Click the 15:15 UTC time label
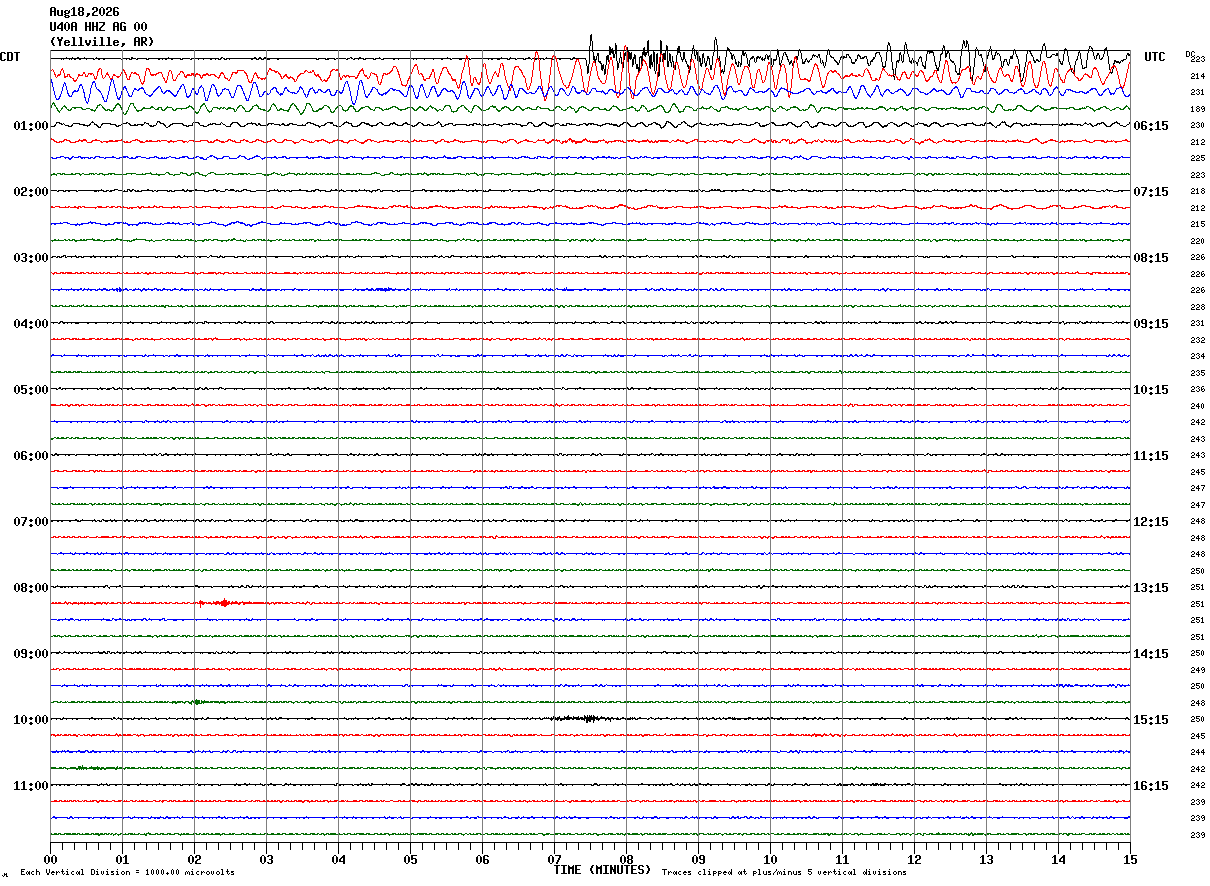The width and height of the screenshot is (1210, 886). point(1150,720)
